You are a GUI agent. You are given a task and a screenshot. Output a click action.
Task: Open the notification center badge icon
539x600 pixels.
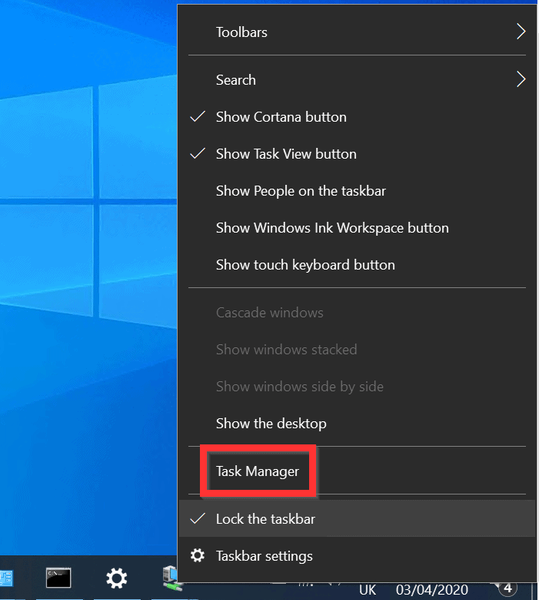pos(508,589)
